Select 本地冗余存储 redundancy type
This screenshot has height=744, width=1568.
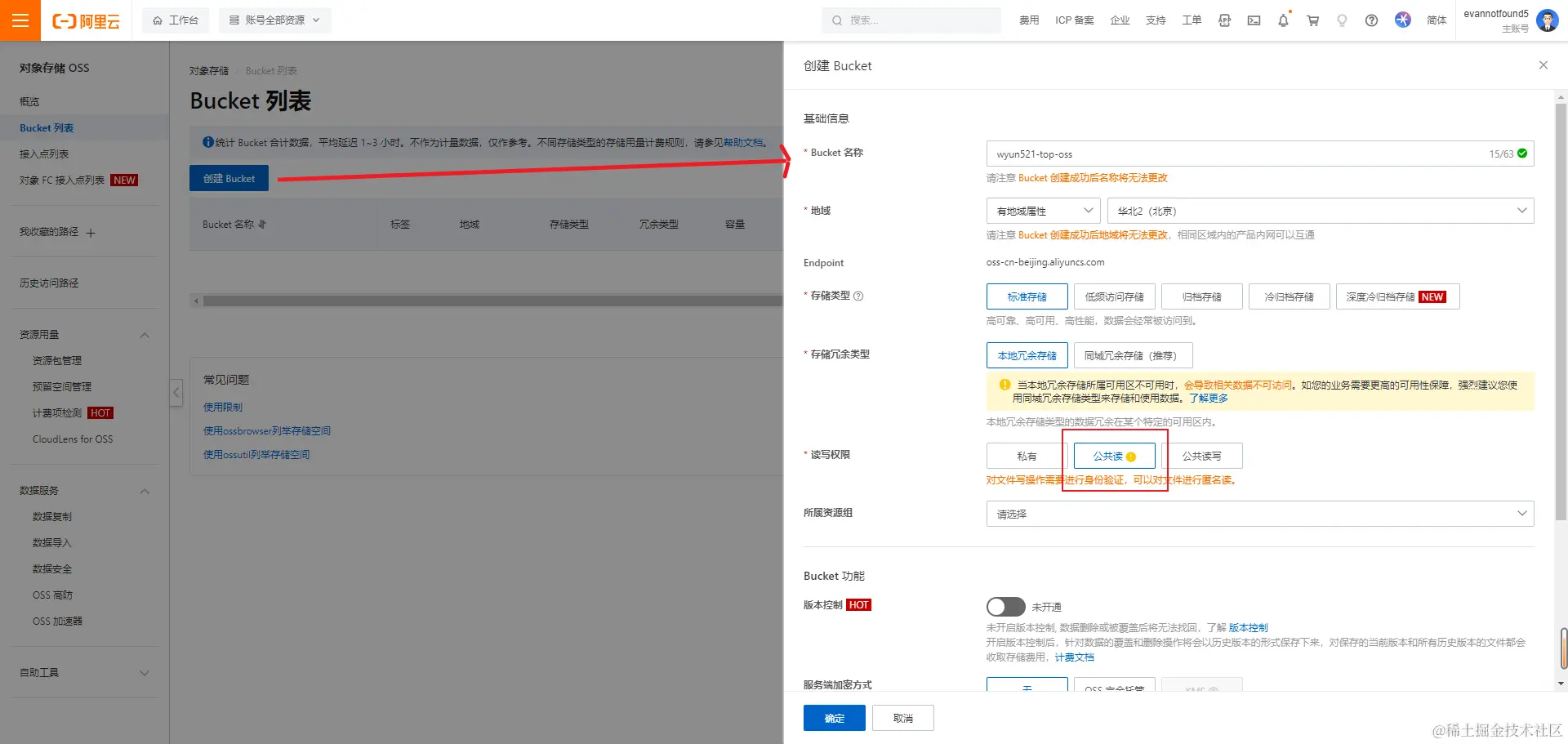[x=1027, y=355]
